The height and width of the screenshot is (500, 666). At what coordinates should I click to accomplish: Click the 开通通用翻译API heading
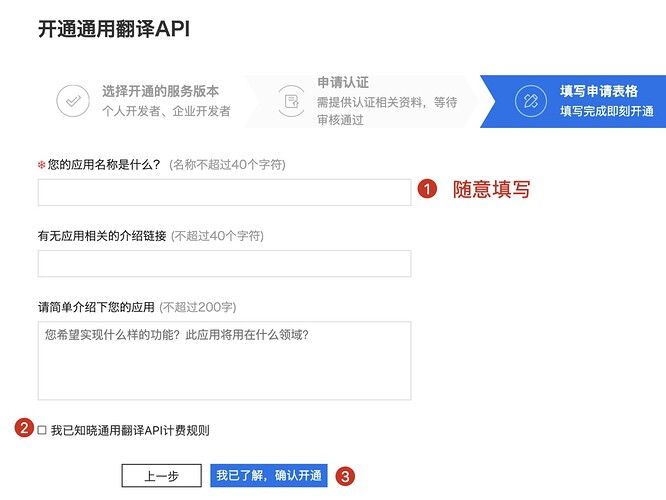click(x=114, y=29)
